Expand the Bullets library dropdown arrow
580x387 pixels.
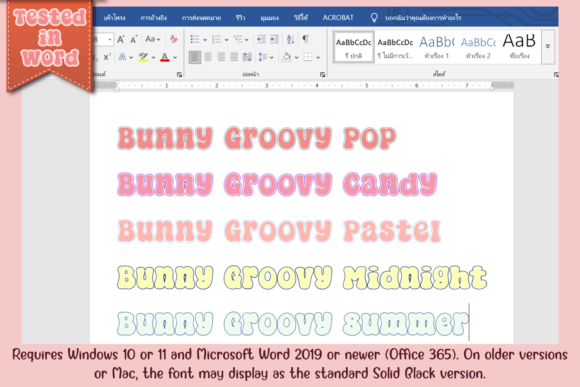(x=205, y=40)
